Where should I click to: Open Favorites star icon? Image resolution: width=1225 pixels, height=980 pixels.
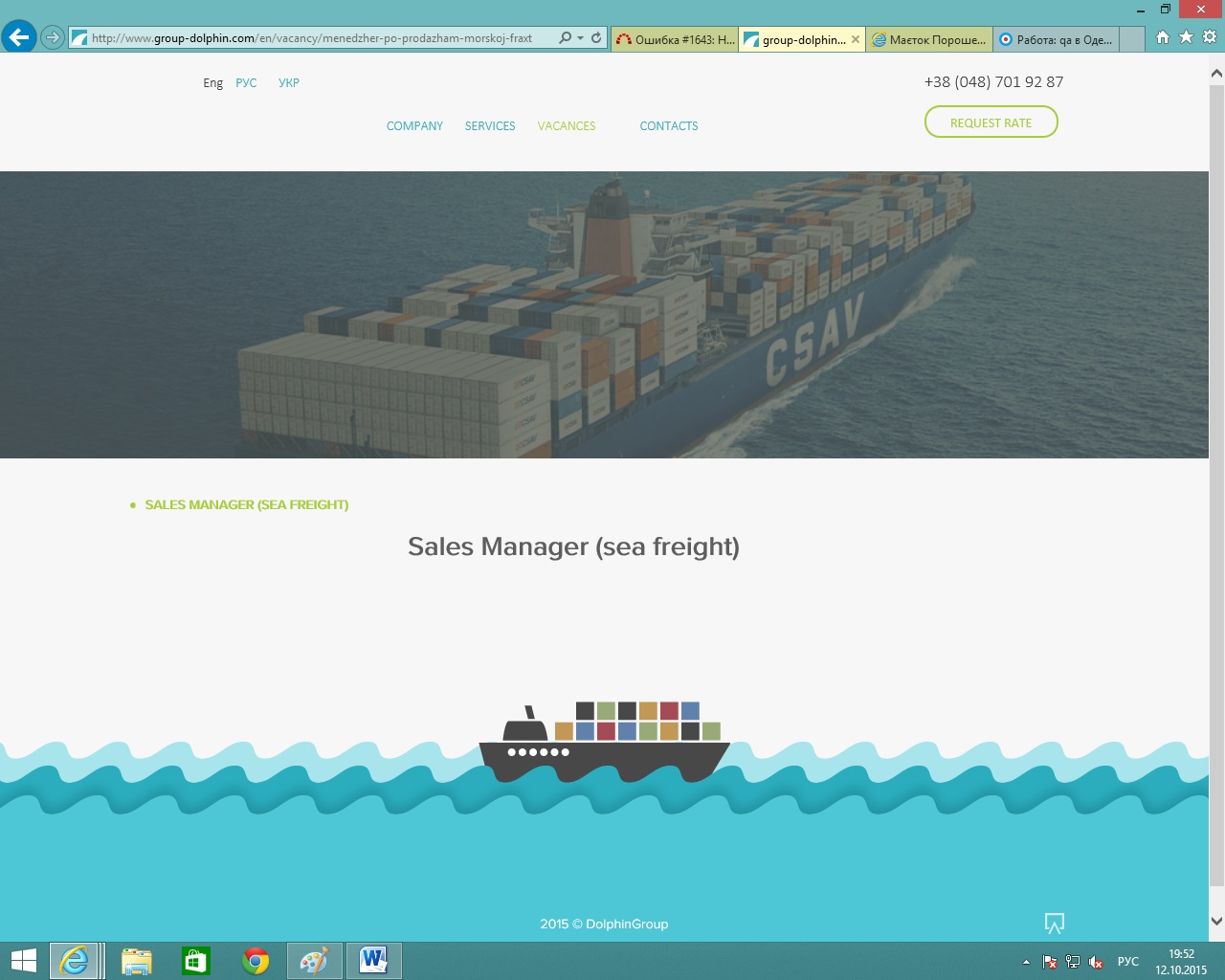click(x=1186, y=37)
